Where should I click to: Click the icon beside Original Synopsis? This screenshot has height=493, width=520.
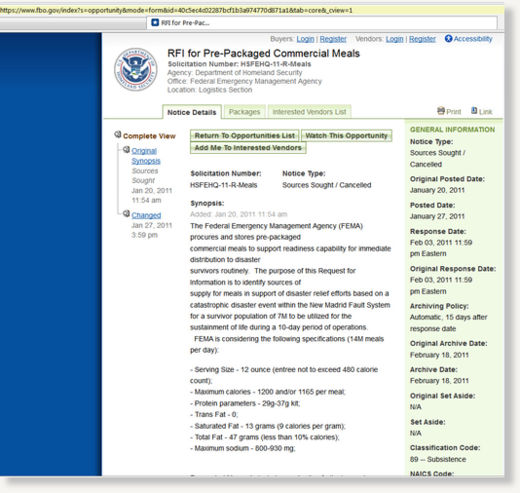pyautogui.click(x=126, y=150)
